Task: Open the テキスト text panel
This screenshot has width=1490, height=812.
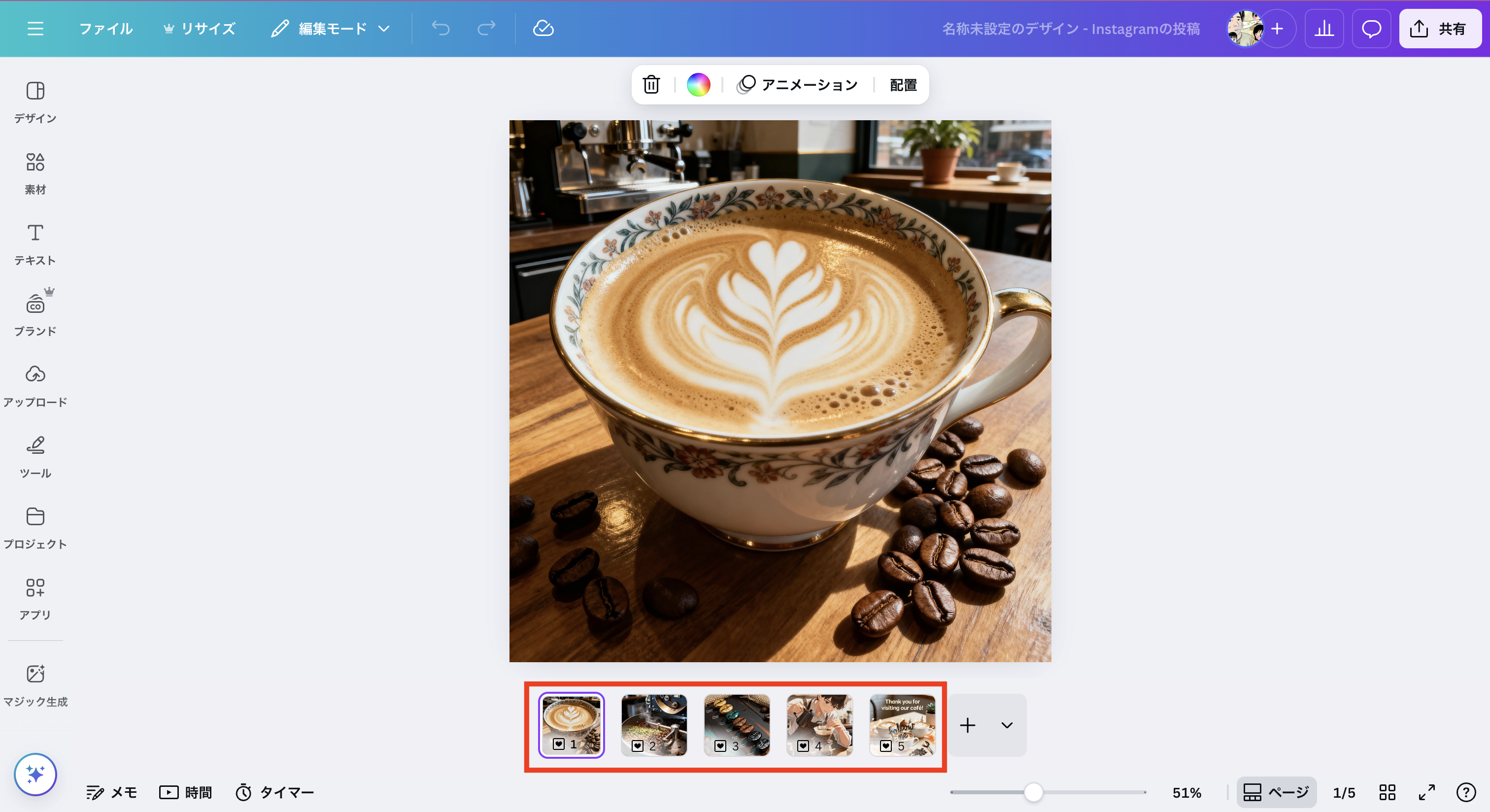Action: click(x=34, y=244)
